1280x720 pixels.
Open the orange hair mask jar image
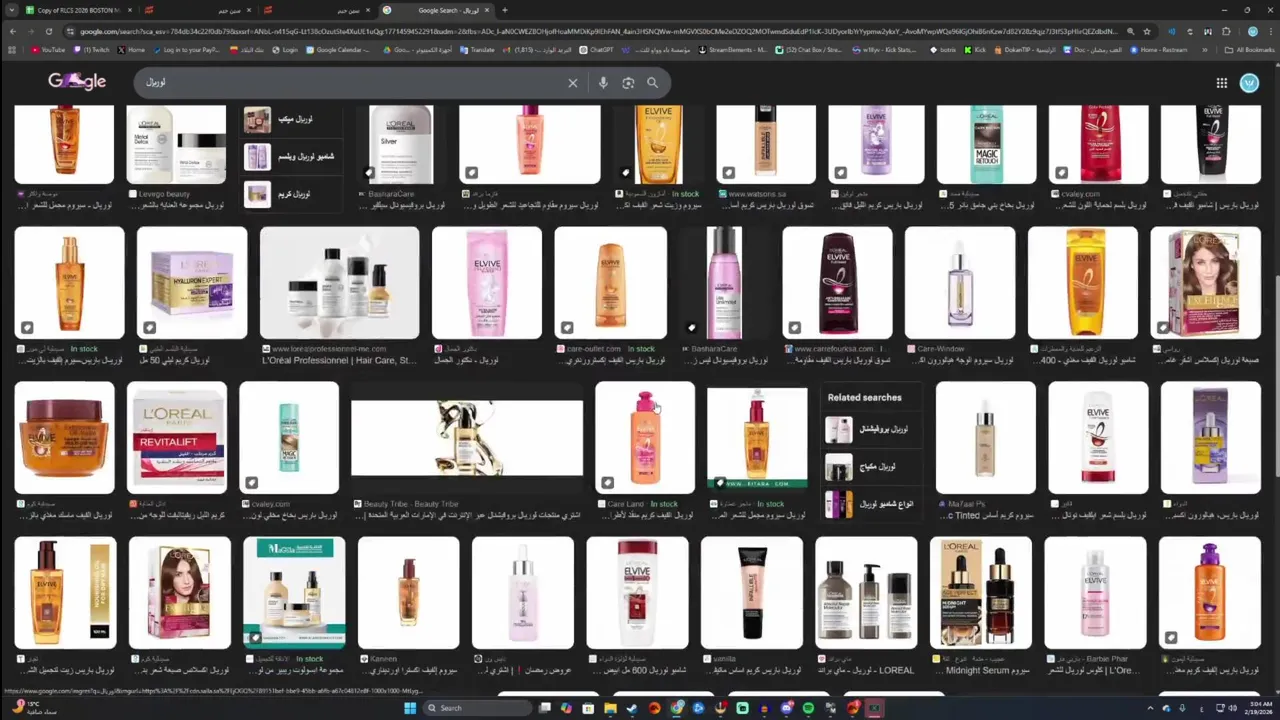64,438
